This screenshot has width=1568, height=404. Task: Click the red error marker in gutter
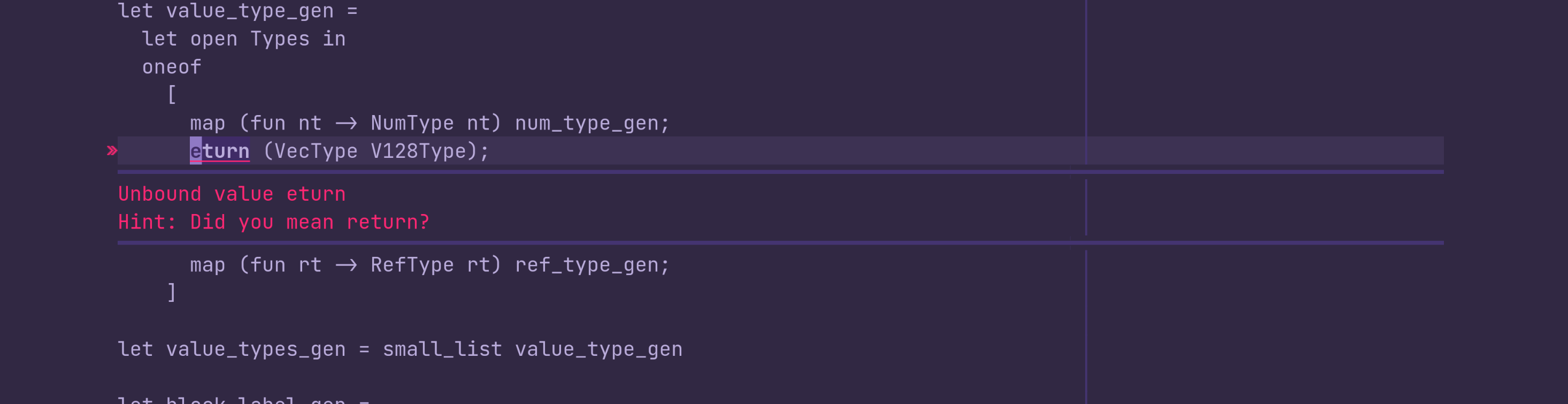111,150
